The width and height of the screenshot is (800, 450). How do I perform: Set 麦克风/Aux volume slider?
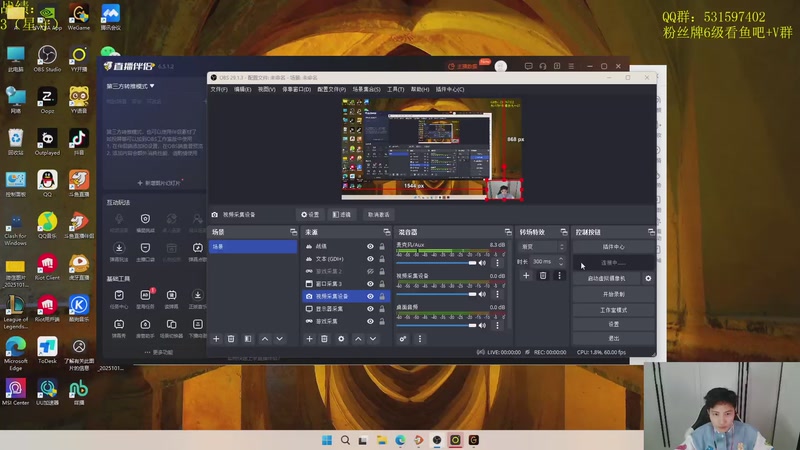point(436,263)
